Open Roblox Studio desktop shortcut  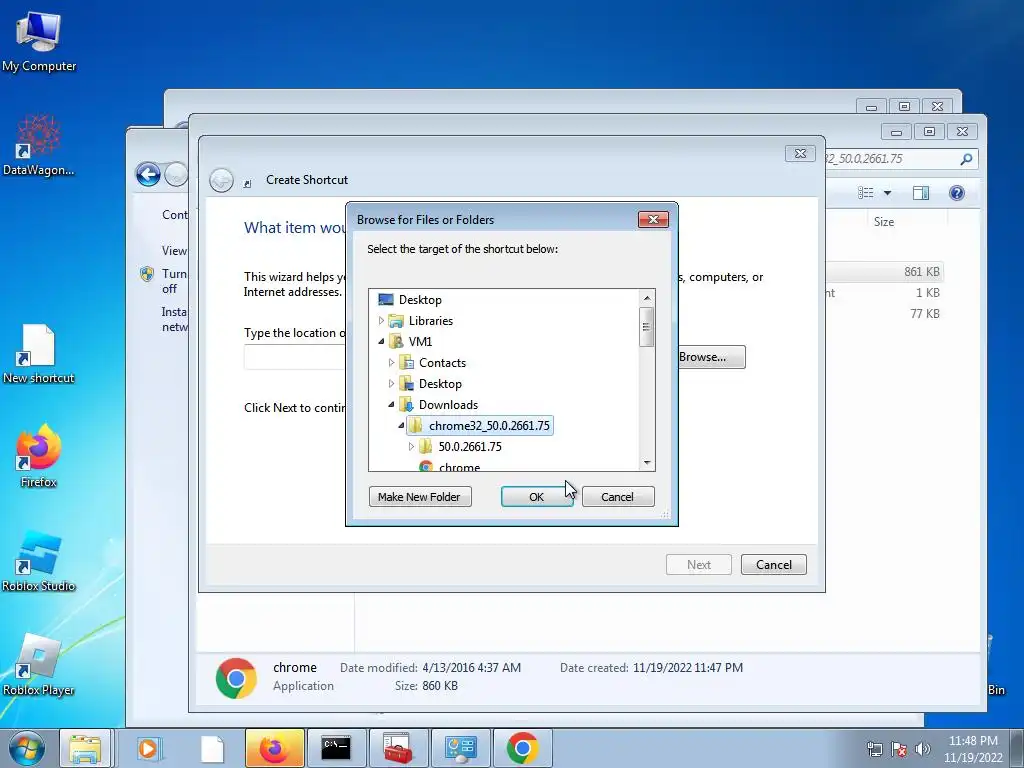39,562
